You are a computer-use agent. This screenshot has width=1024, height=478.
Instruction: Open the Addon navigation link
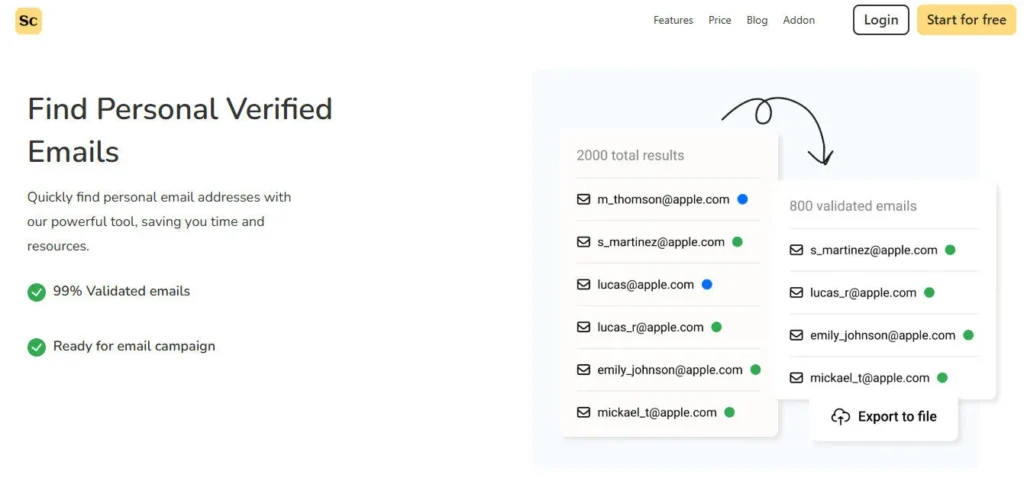(x=799, y=20)
